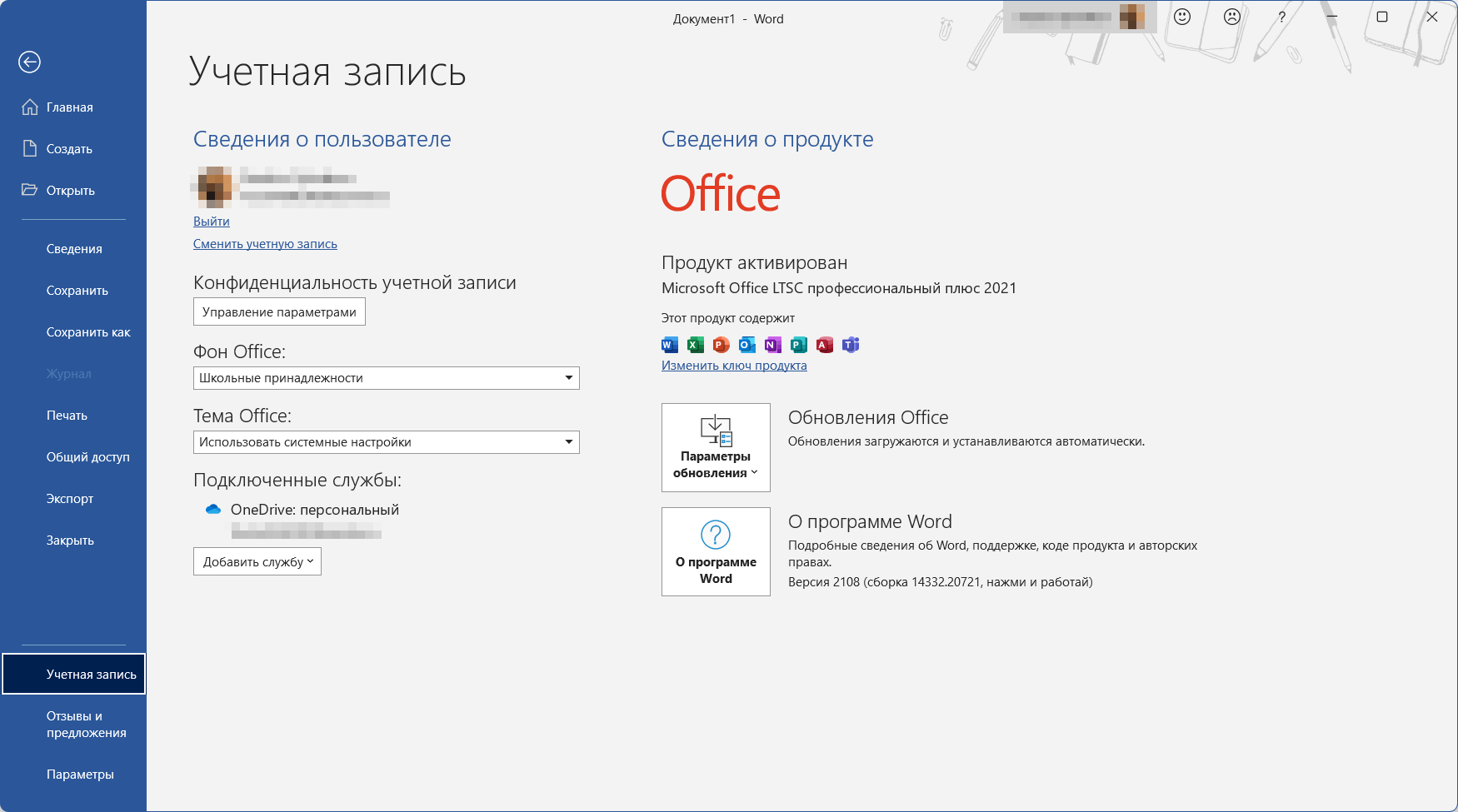
Task: Click the 'Обновления Office' heading
Action: point(868,417)
